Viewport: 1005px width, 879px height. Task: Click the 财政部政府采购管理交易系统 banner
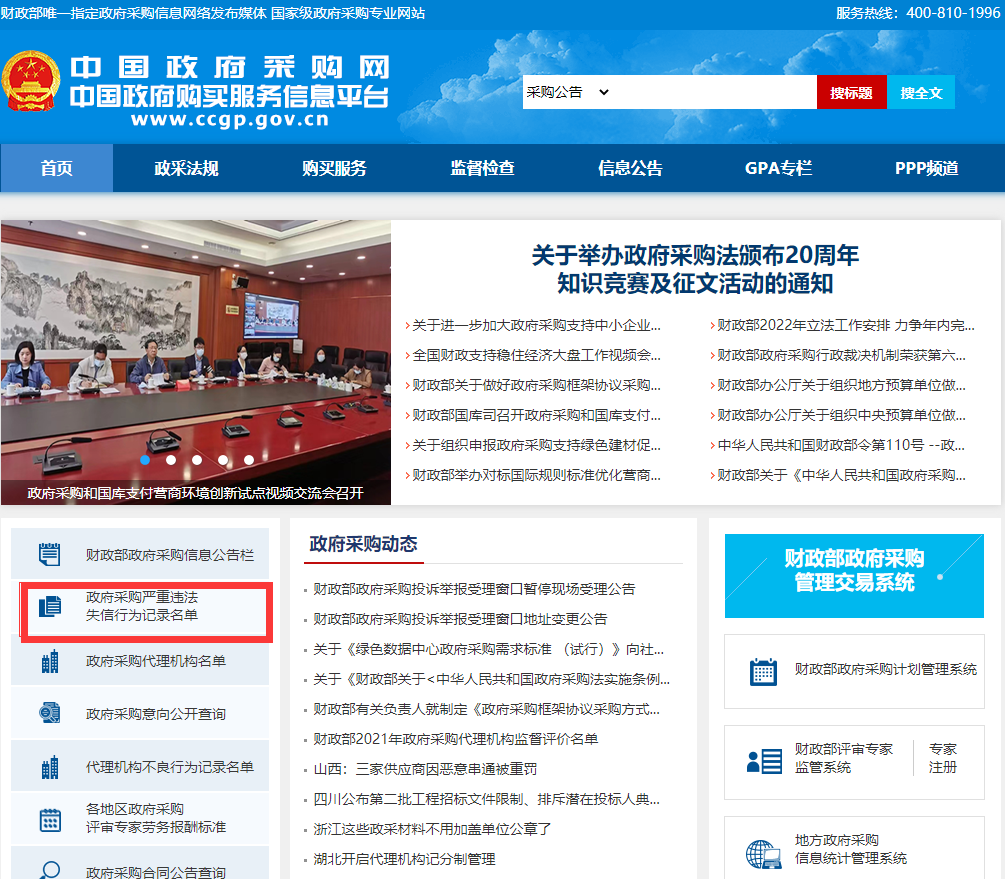click(x=854, y=576)
